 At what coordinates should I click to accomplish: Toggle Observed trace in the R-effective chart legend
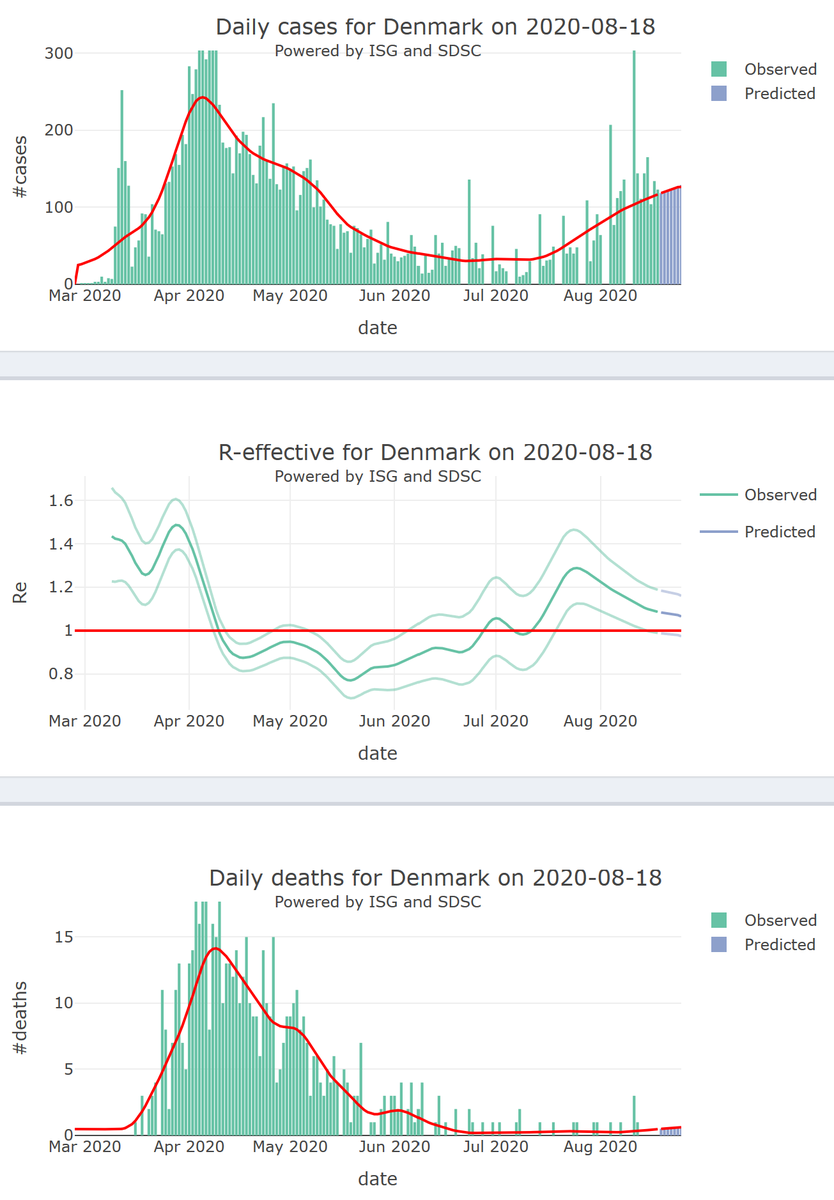[760, 495]
